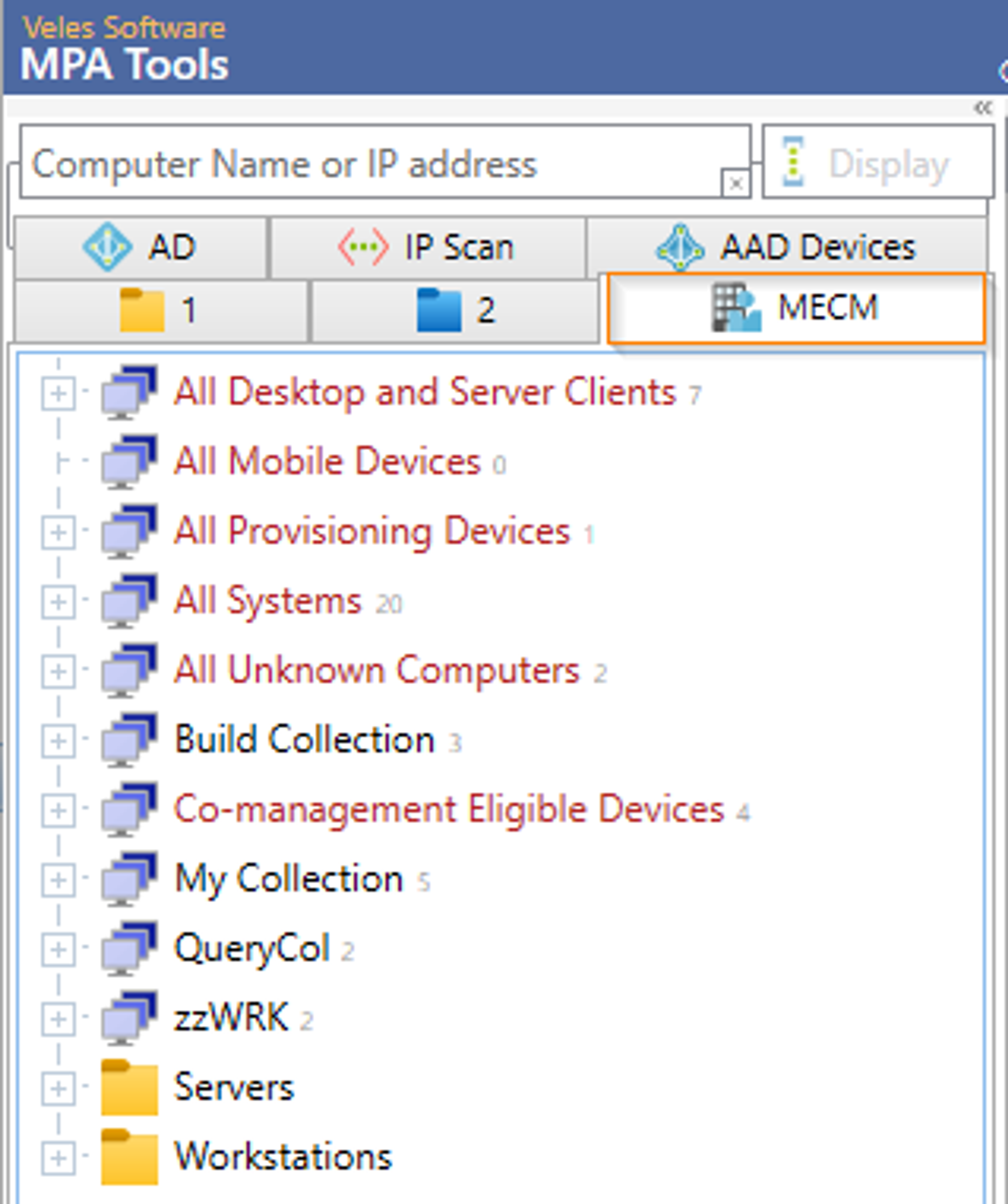Select the Workstations folder label
The height and width of the screenshot is (1204, 1008).
coord(283,1157)
